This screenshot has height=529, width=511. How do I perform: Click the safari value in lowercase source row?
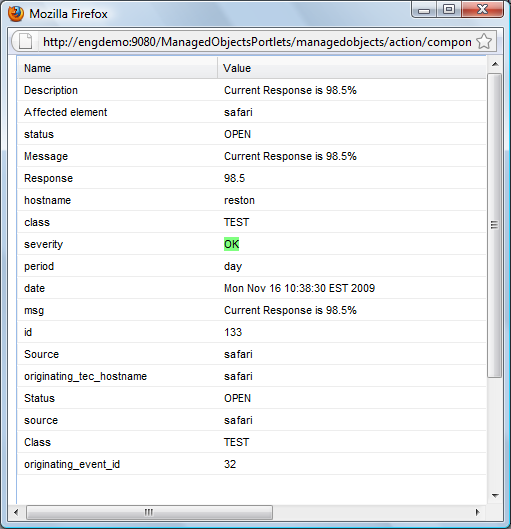click(x=238, y=420)
